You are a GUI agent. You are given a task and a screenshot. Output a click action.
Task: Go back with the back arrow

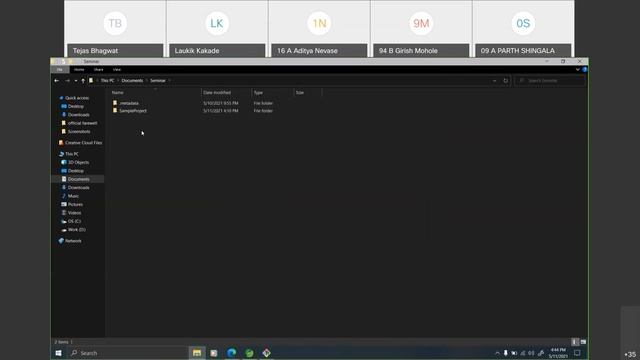click(x=57, y=81)
